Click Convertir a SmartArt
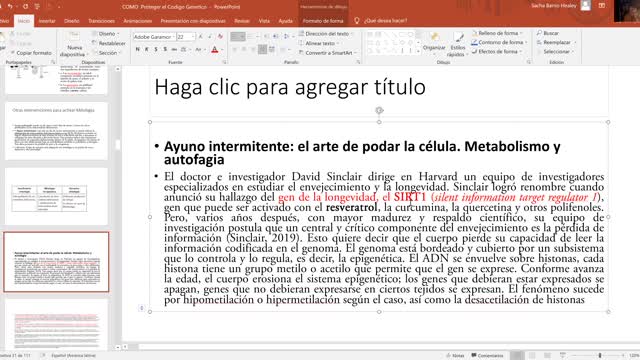Viewport: 640px width, 360px height. (328, 53)
